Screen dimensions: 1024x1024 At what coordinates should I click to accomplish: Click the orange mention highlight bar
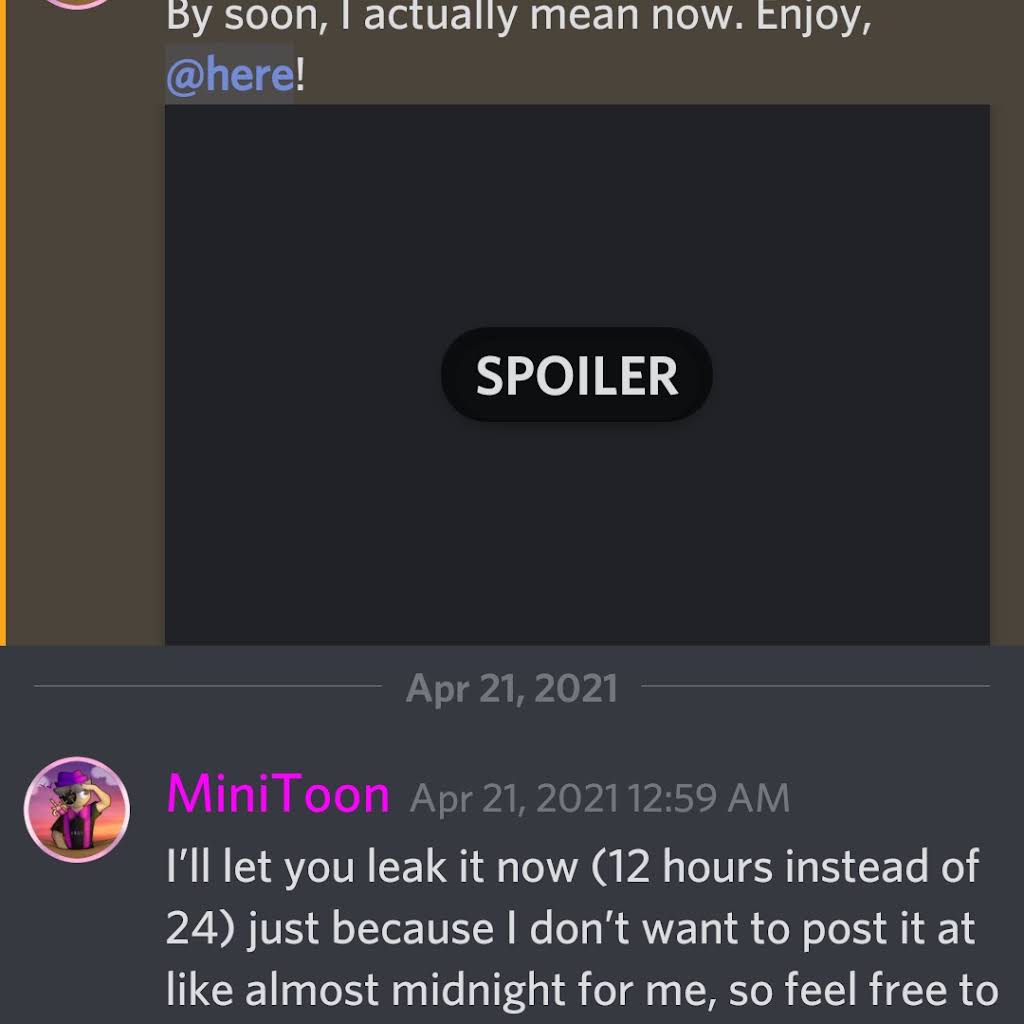(3, 323)
